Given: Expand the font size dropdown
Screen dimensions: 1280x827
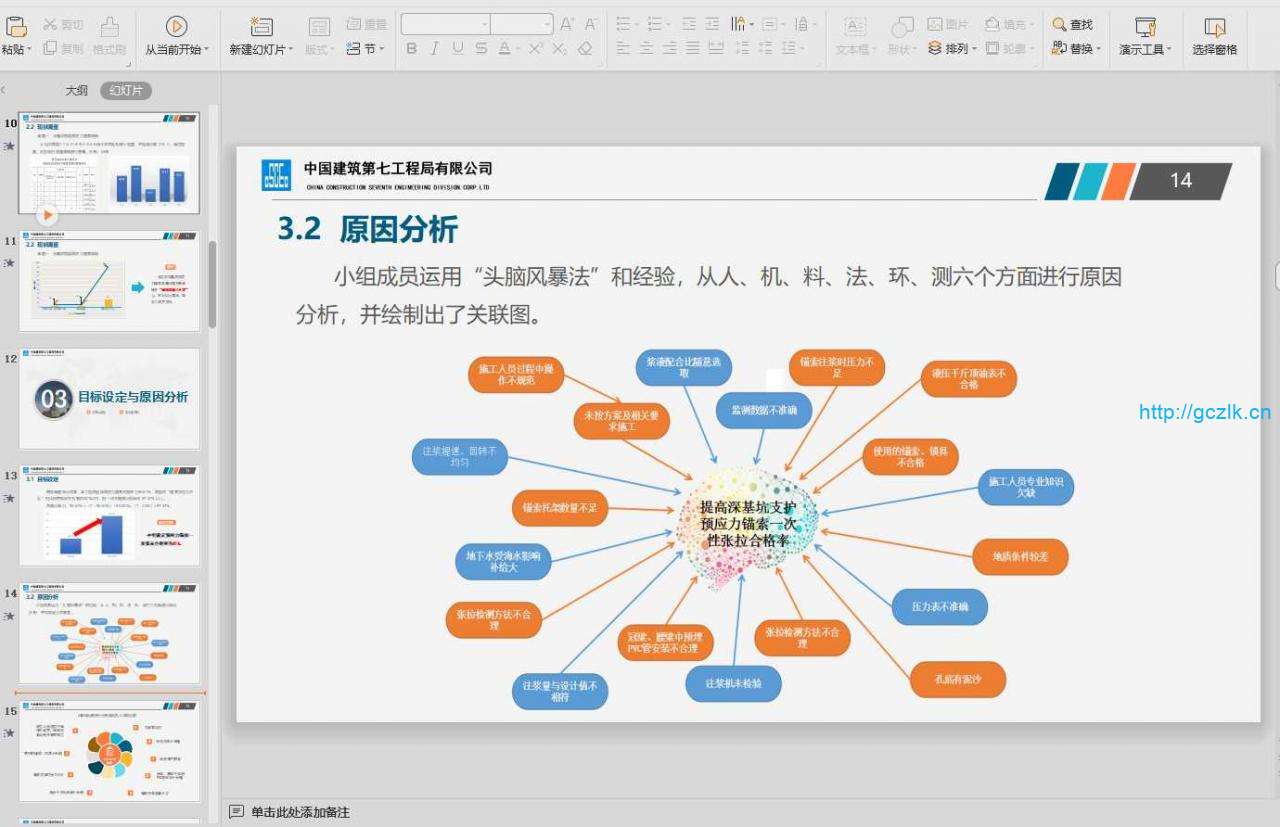Looking at the screenshot, I should (x=546, y=24).
